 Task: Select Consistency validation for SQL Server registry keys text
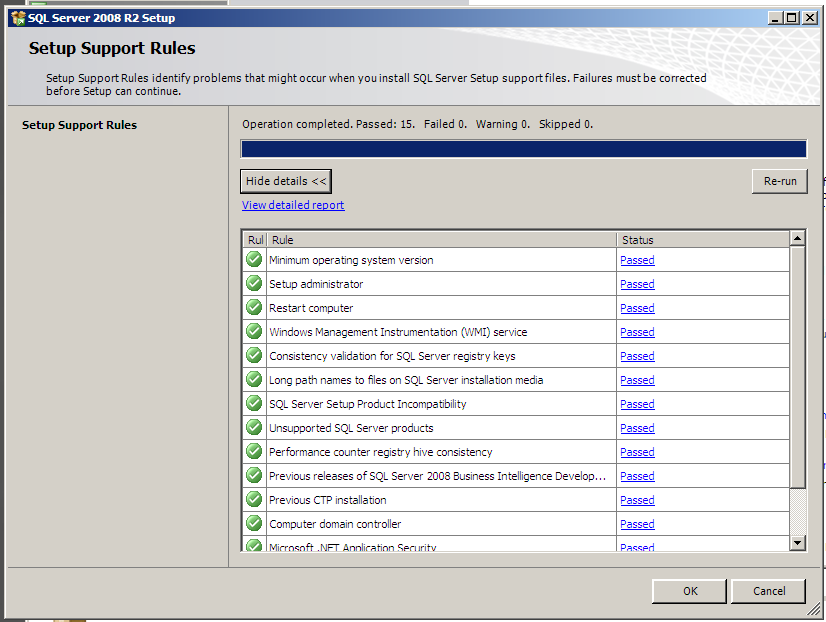392,356
